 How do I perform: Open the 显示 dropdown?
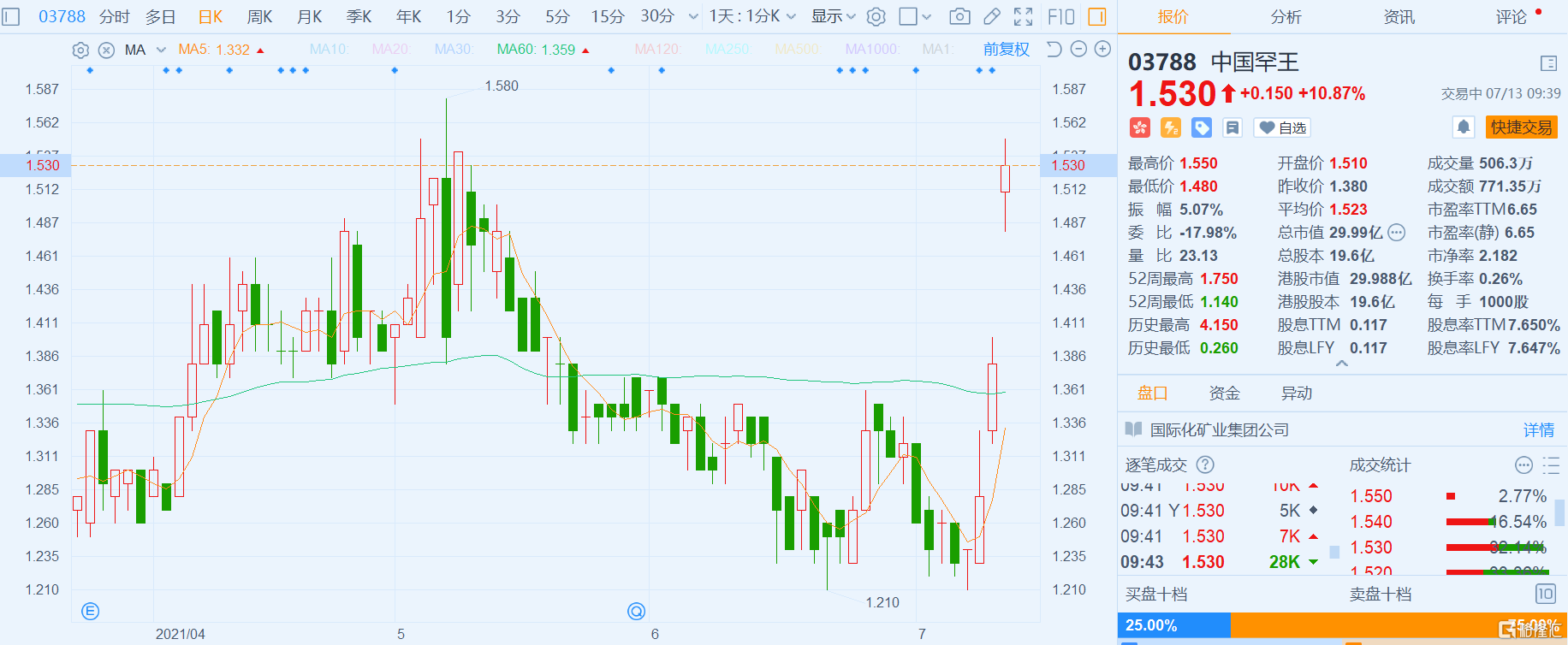point(834,16)
